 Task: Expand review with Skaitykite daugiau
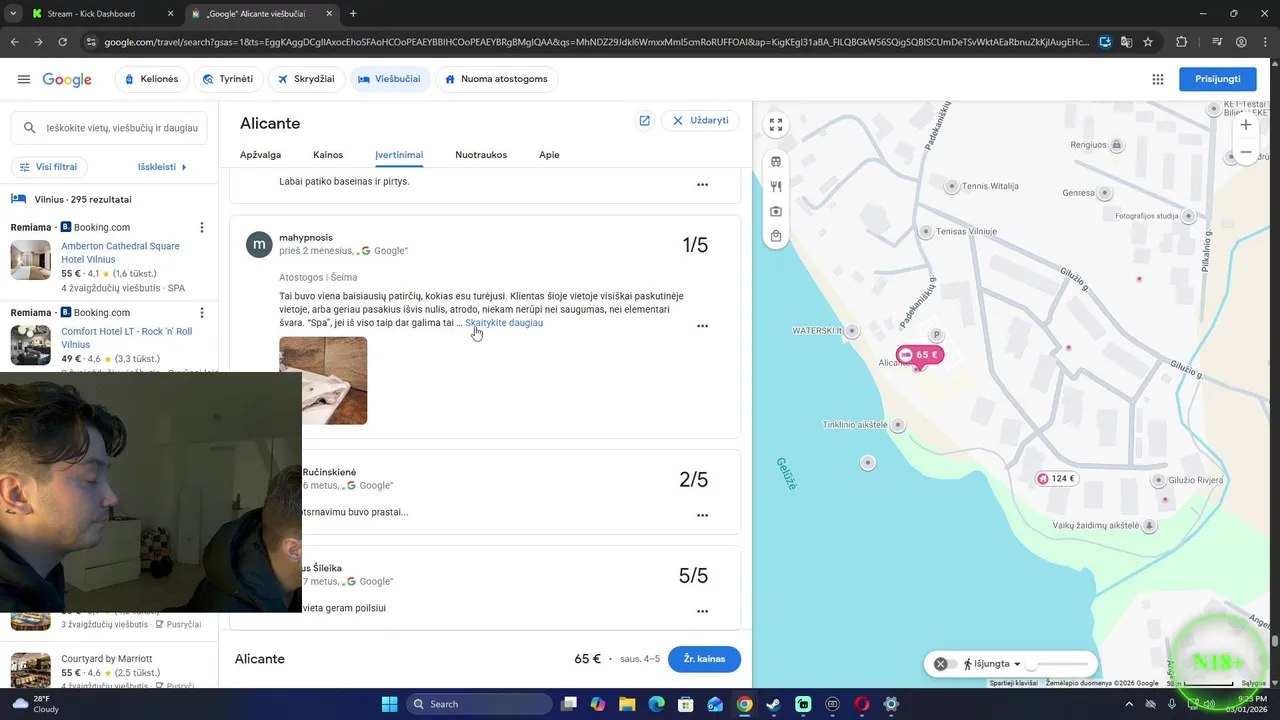tap(504, 323)
